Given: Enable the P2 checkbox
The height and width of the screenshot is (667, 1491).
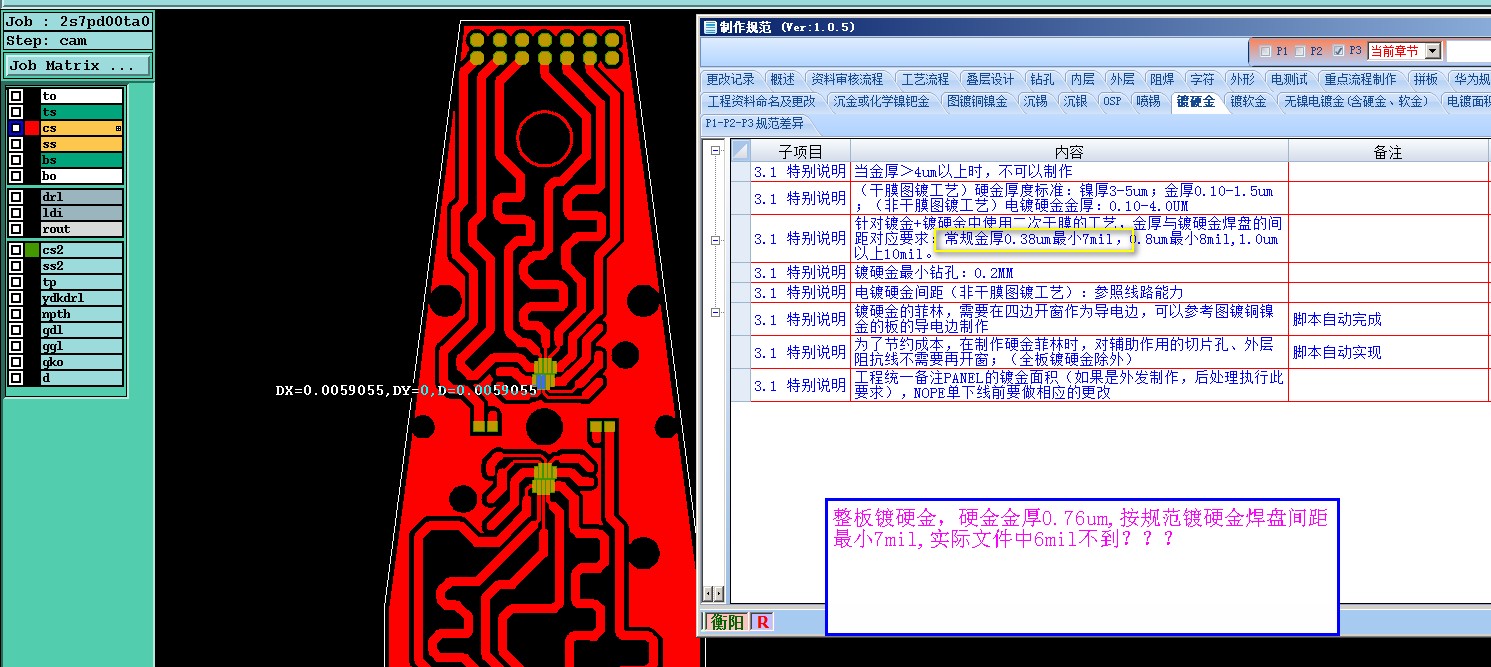Looking at the screenshot, I should [x=1300, y=51].
